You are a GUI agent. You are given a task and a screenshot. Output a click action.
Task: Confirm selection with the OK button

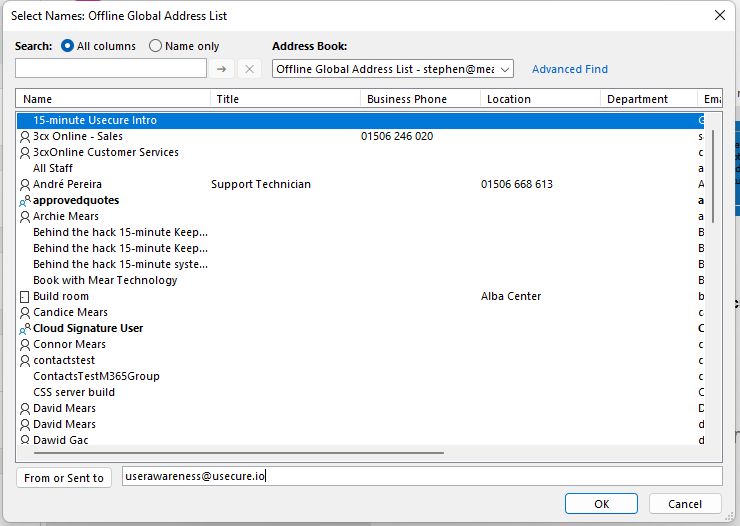pyautogui.click(x=600, y=504)
